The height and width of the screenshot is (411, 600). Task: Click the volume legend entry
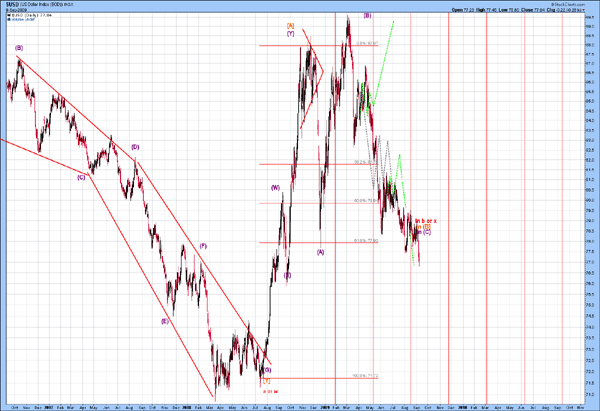pyautogui.click(x=23, y=19)
